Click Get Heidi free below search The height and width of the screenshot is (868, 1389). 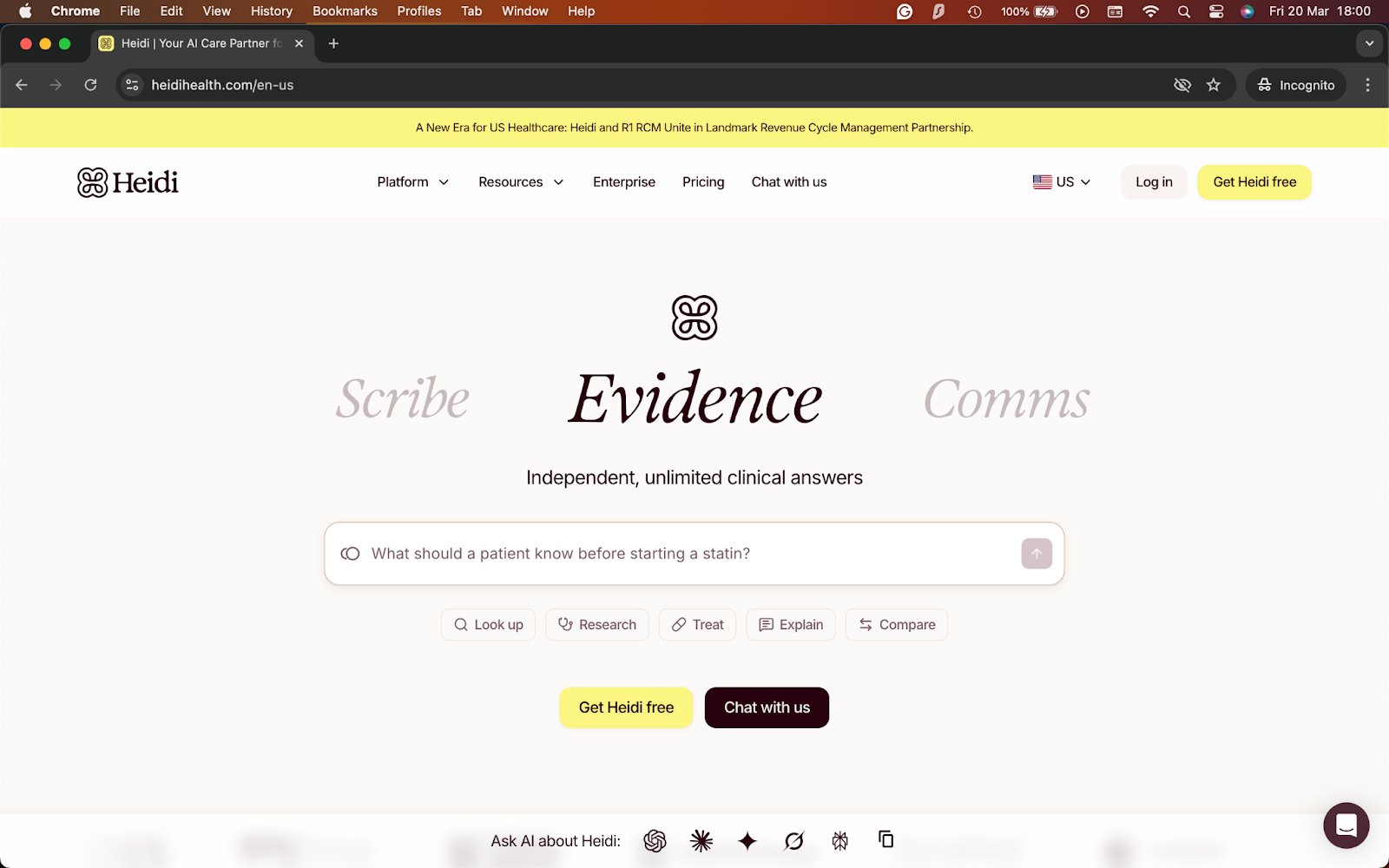pyautogui.click(x=626, y=707)
